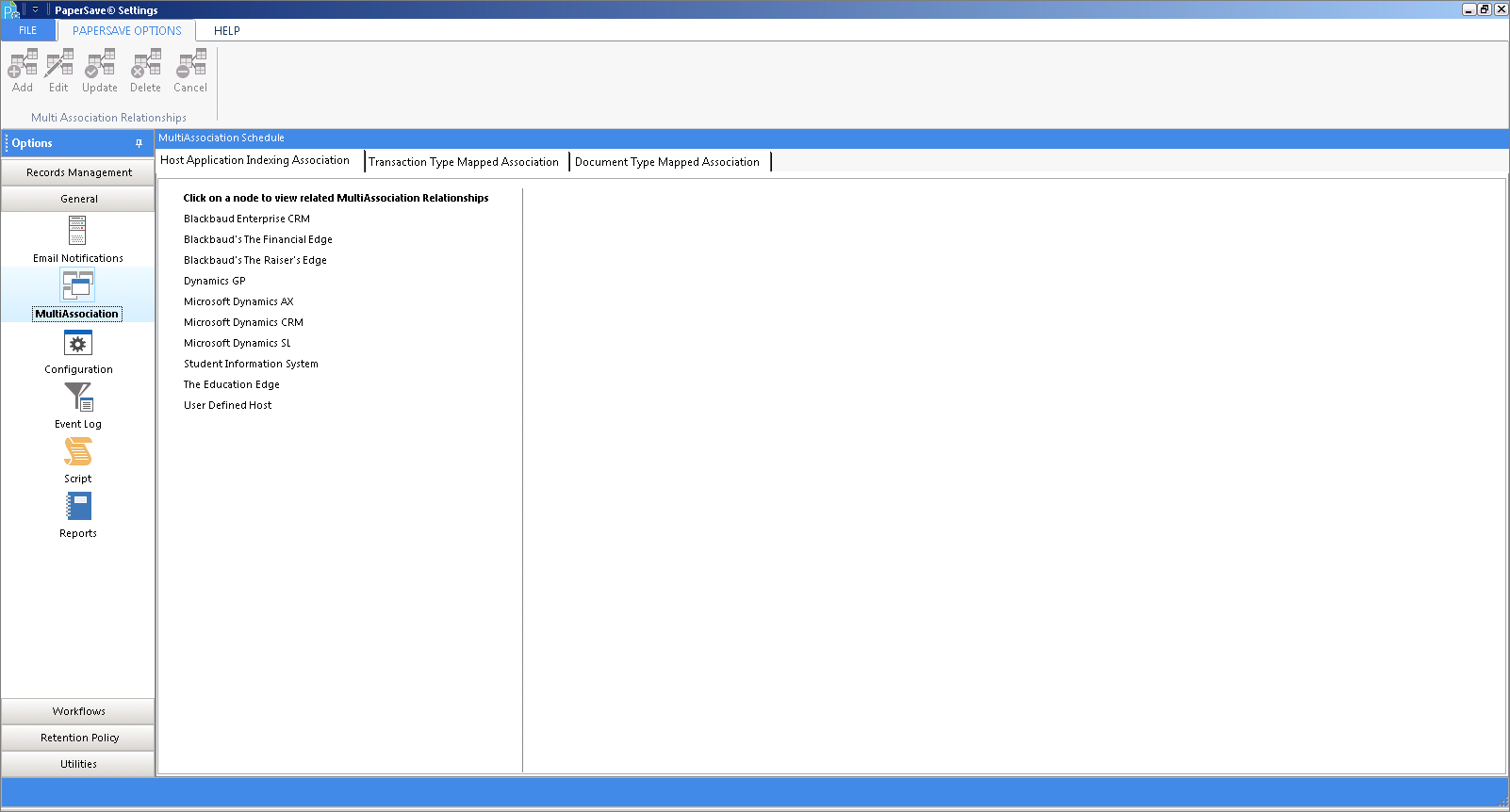
Task: Select Host Application Indexing Association tab
Action: pyautogui.click(x=260, y=160)
